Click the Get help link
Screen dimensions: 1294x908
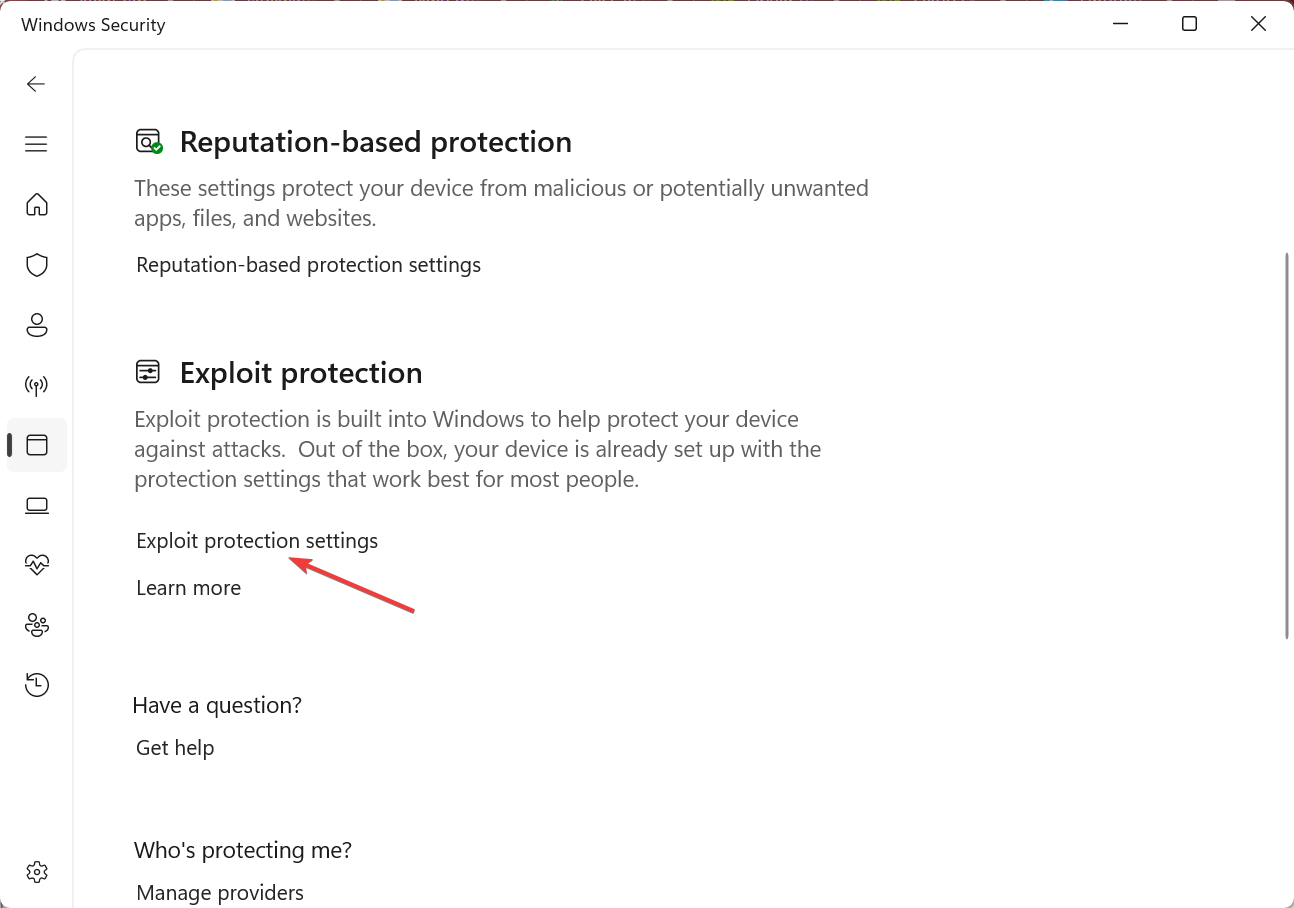[x=175, y=748]
